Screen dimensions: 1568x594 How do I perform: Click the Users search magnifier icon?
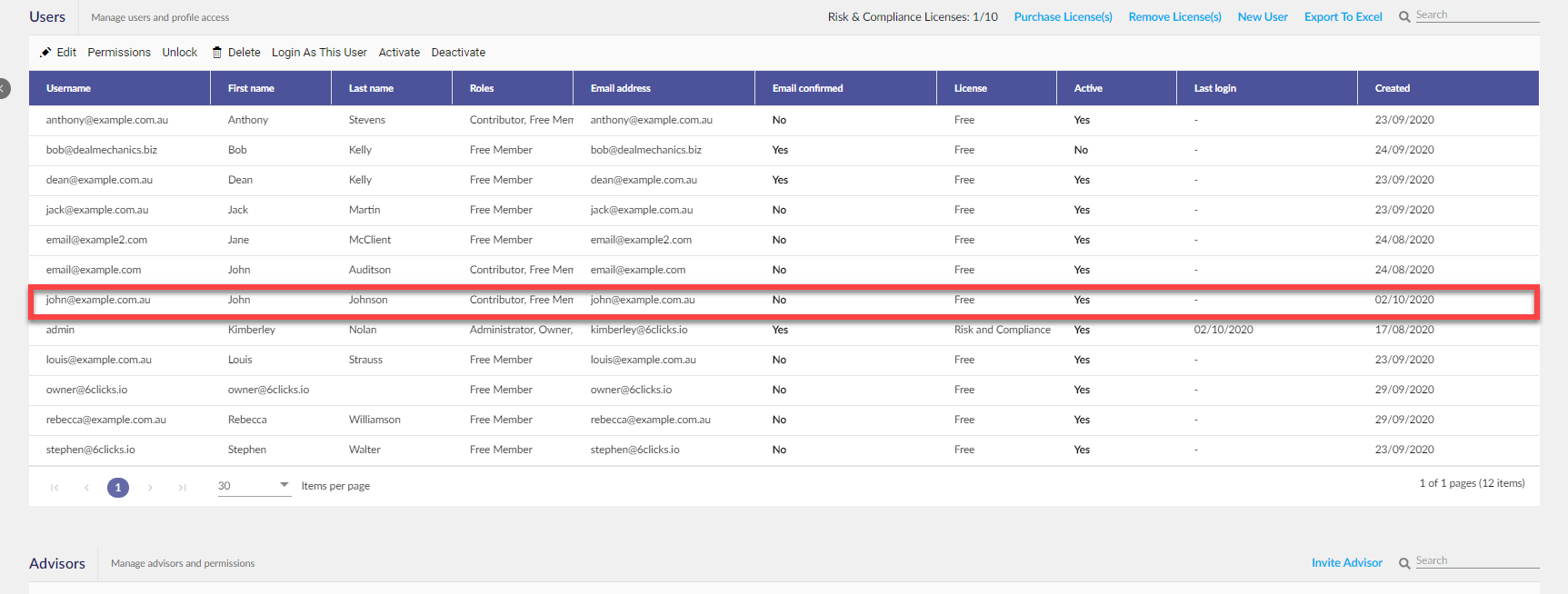coord(1404,17)
